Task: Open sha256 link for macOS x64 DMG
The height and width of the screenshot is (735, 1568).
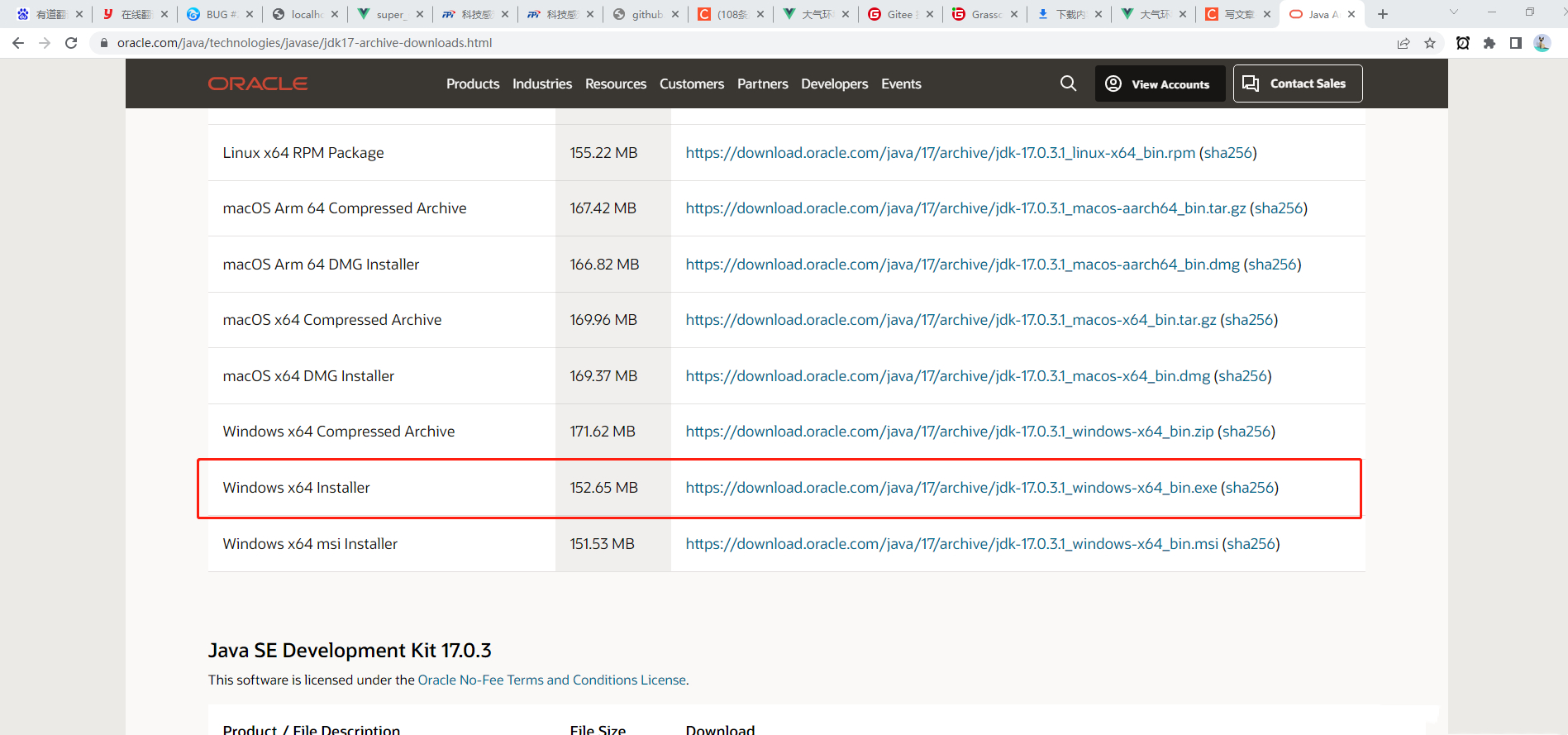Action: pos(1243,376)
